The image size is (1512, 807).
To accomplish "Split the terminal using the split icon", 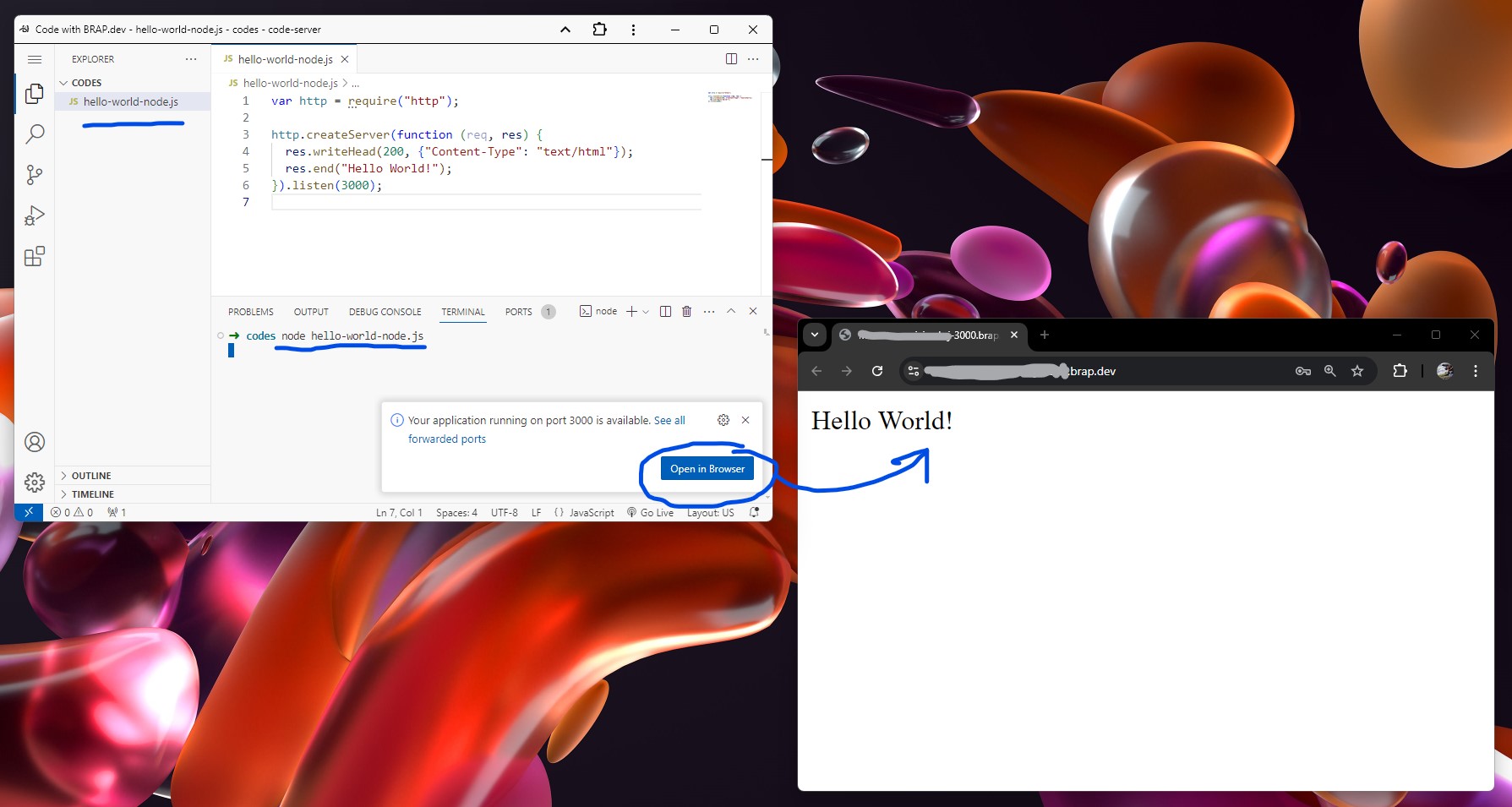I will point(664,311).
